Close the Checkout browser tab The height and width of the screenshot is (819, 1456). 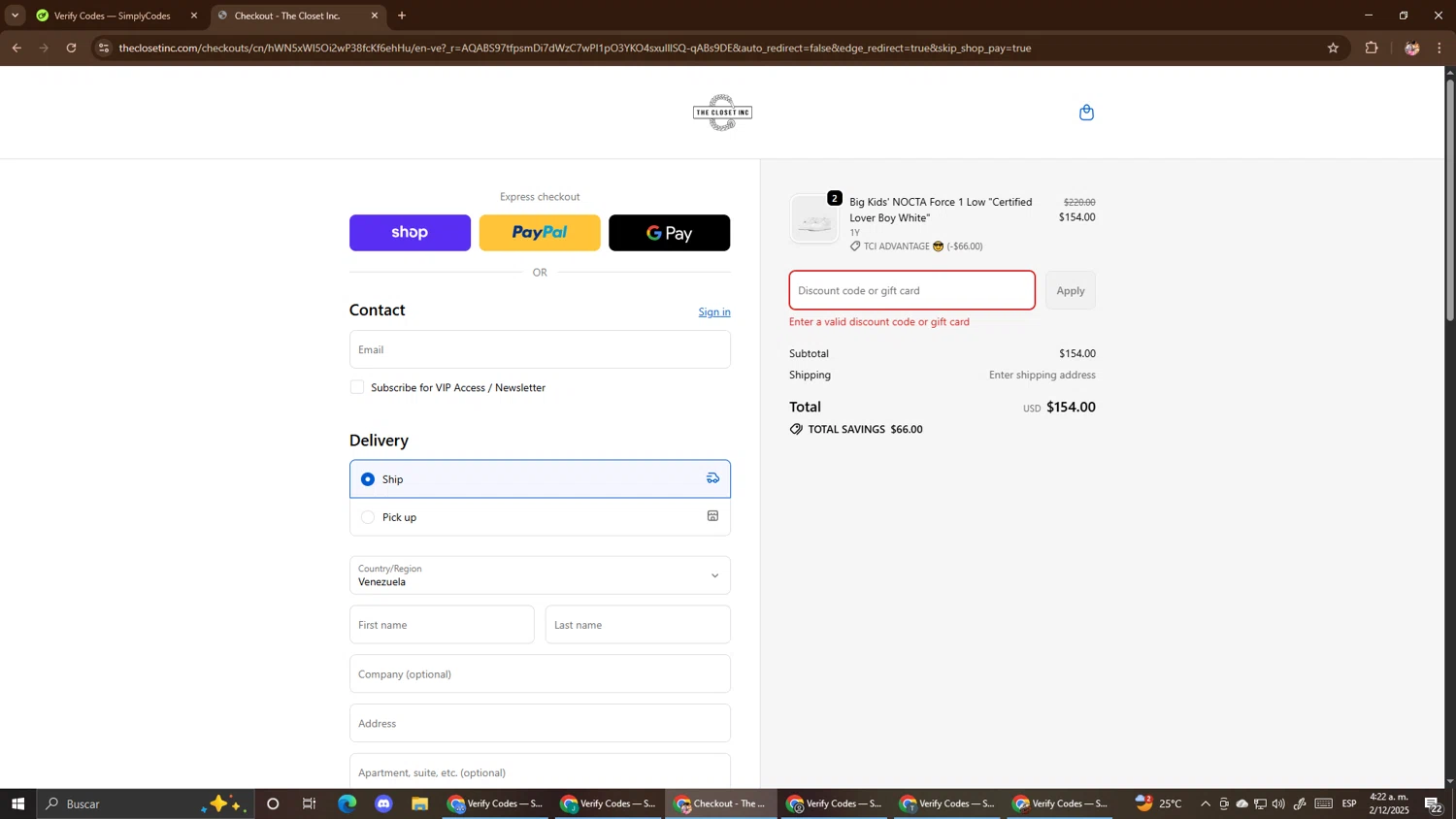pos(375,16)
